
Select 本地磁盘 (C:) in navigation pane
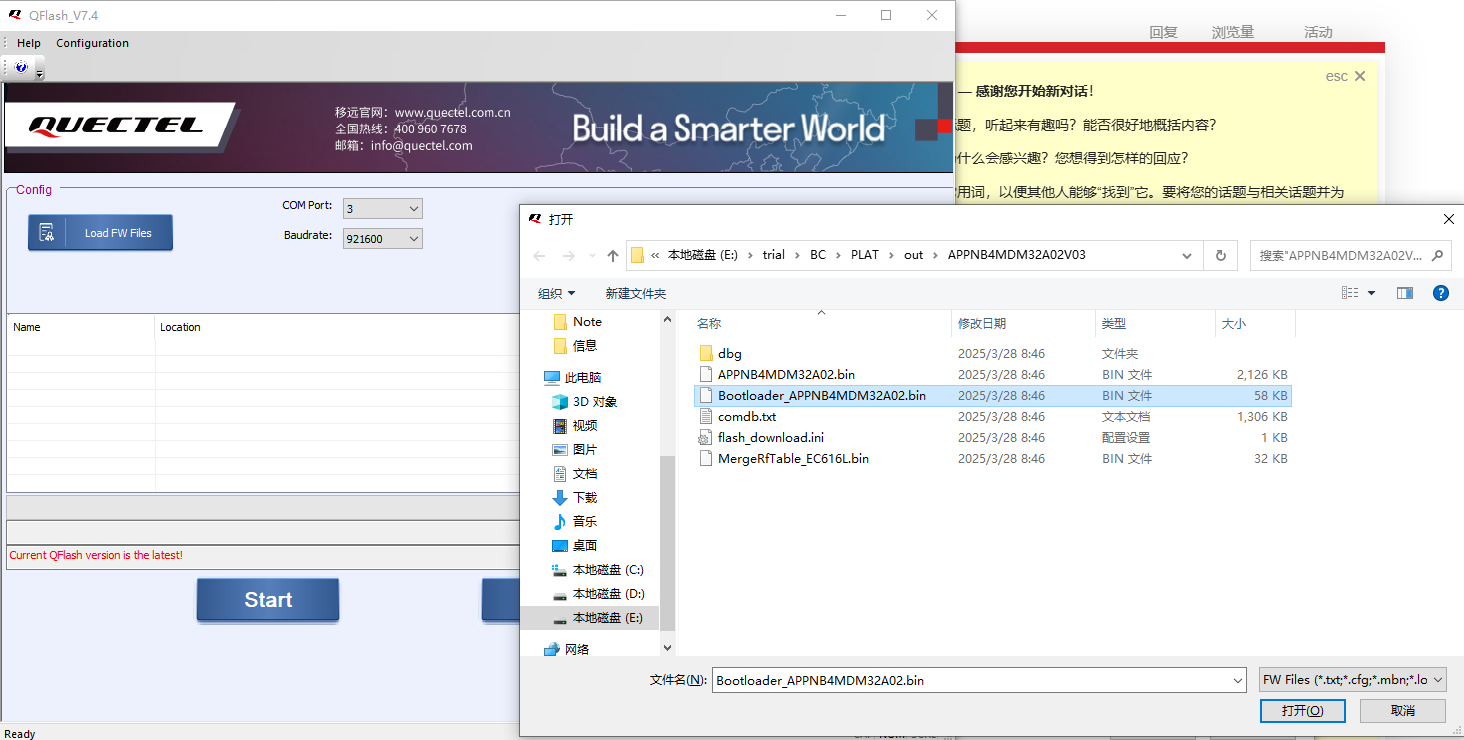[607, 569]
